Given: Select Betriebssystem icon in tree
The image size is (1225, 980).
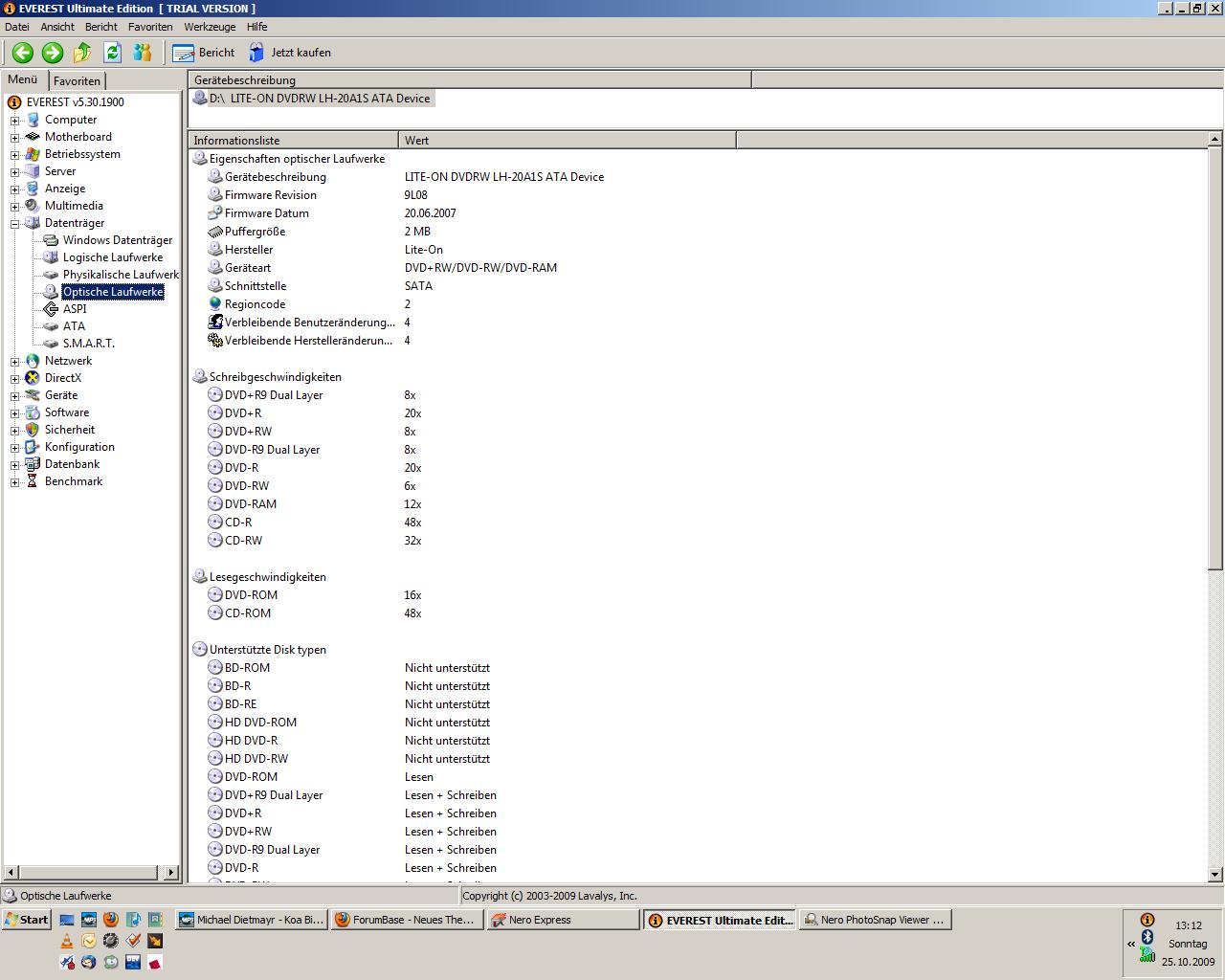Looking at the screenshot, I should [33, 154].
